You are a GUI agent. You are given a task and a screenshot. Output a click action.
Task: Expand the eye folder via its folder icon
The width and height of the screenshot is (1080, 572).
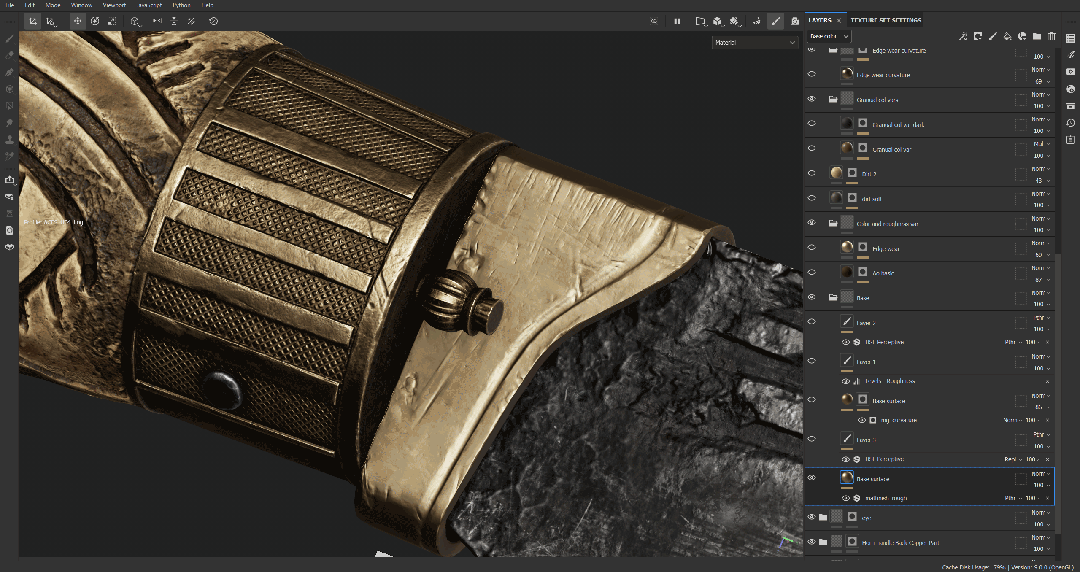point(822,517)
